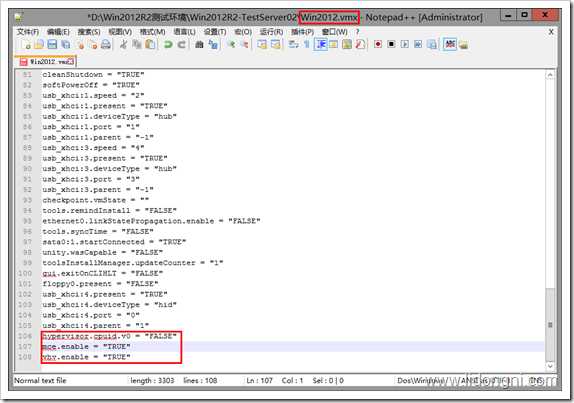Close the document using menu bar X

tap(551, 32)
